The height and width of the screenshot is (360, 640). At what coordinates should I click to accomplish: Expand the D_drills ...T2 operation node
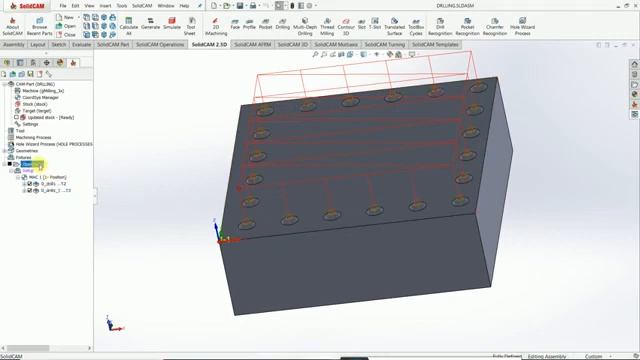coord(24,184)
